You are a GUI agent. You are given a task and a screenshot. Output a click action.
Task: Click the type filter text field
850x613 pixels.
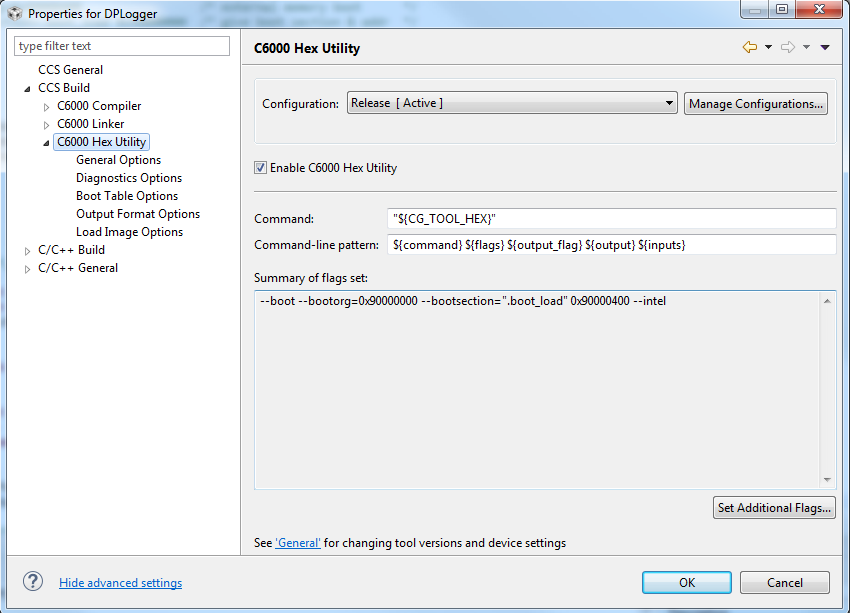pos(122,46)
